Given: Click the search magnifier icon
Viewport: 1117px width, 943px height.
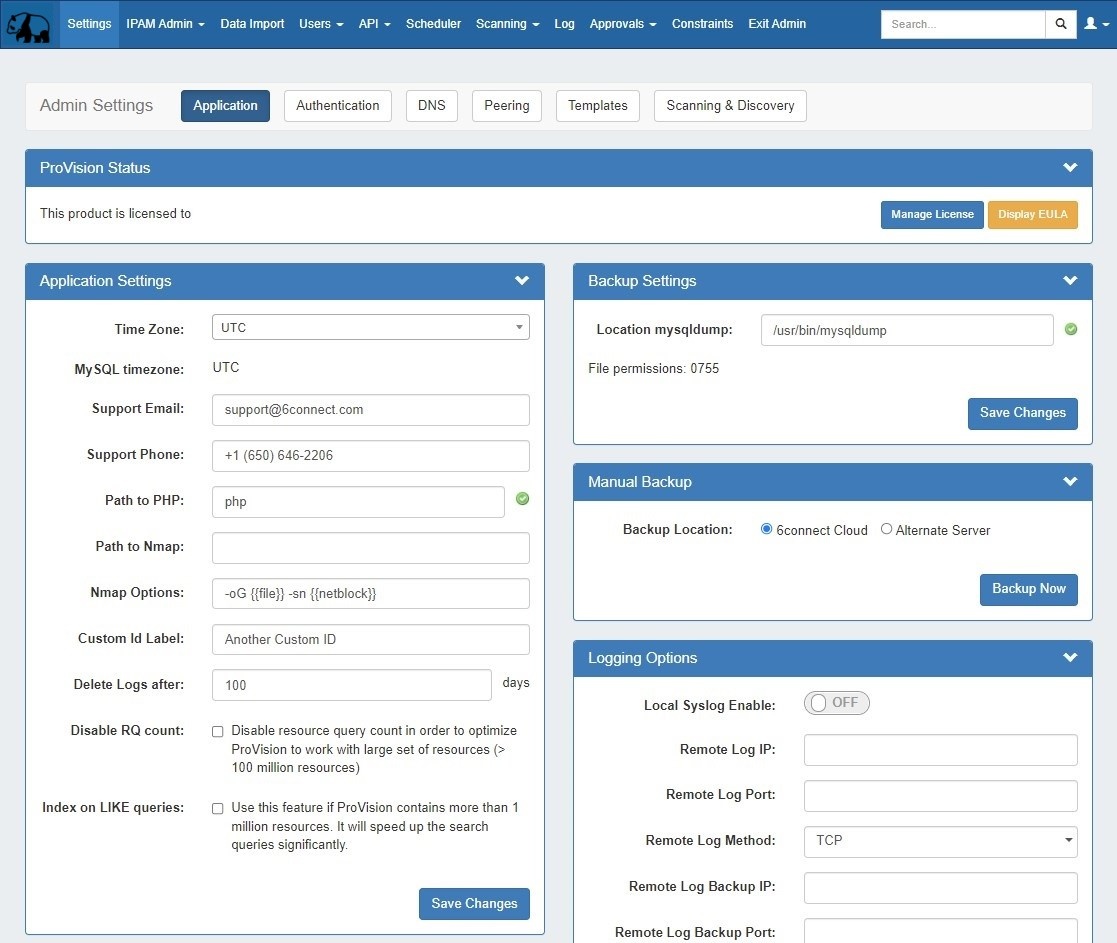Looking at the screenshot, I should (x=1061, y=24).
